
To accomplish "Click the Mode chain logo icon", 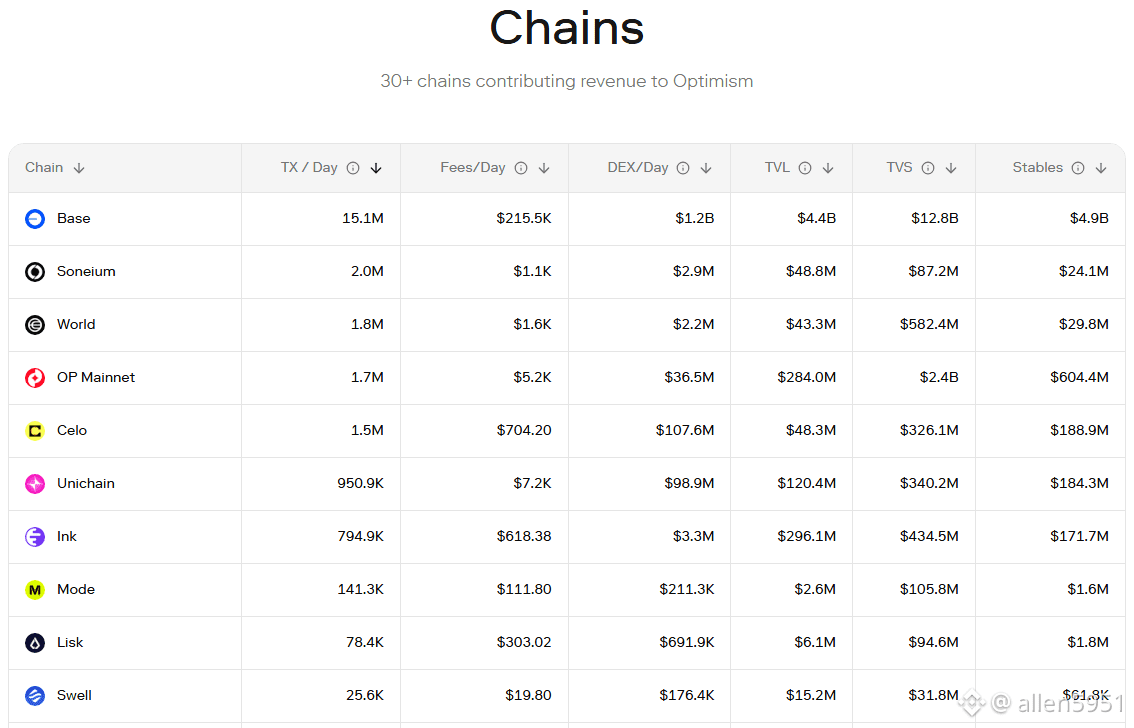I will click(x=35, y=590).
